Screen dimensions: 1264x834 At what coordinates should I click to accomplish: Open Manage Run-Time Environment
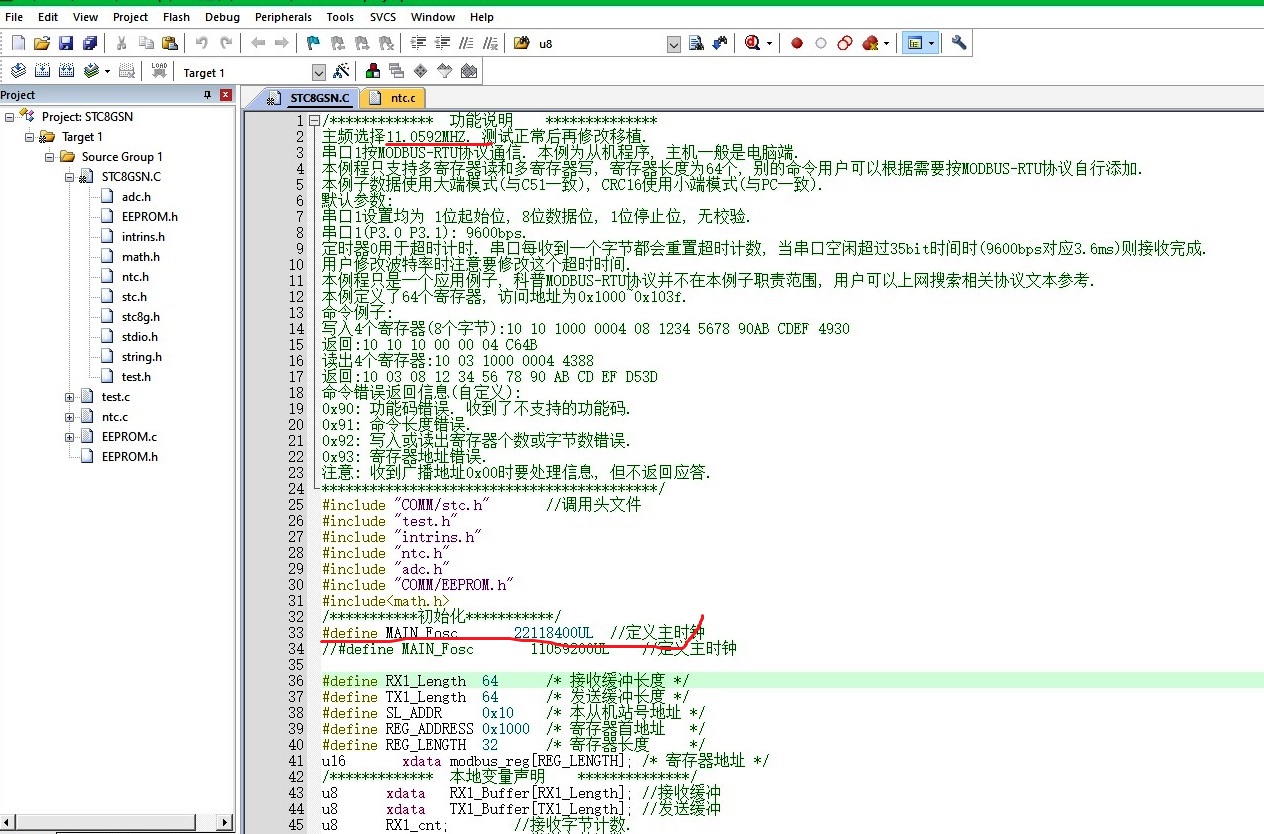click(x=420, y=71)
